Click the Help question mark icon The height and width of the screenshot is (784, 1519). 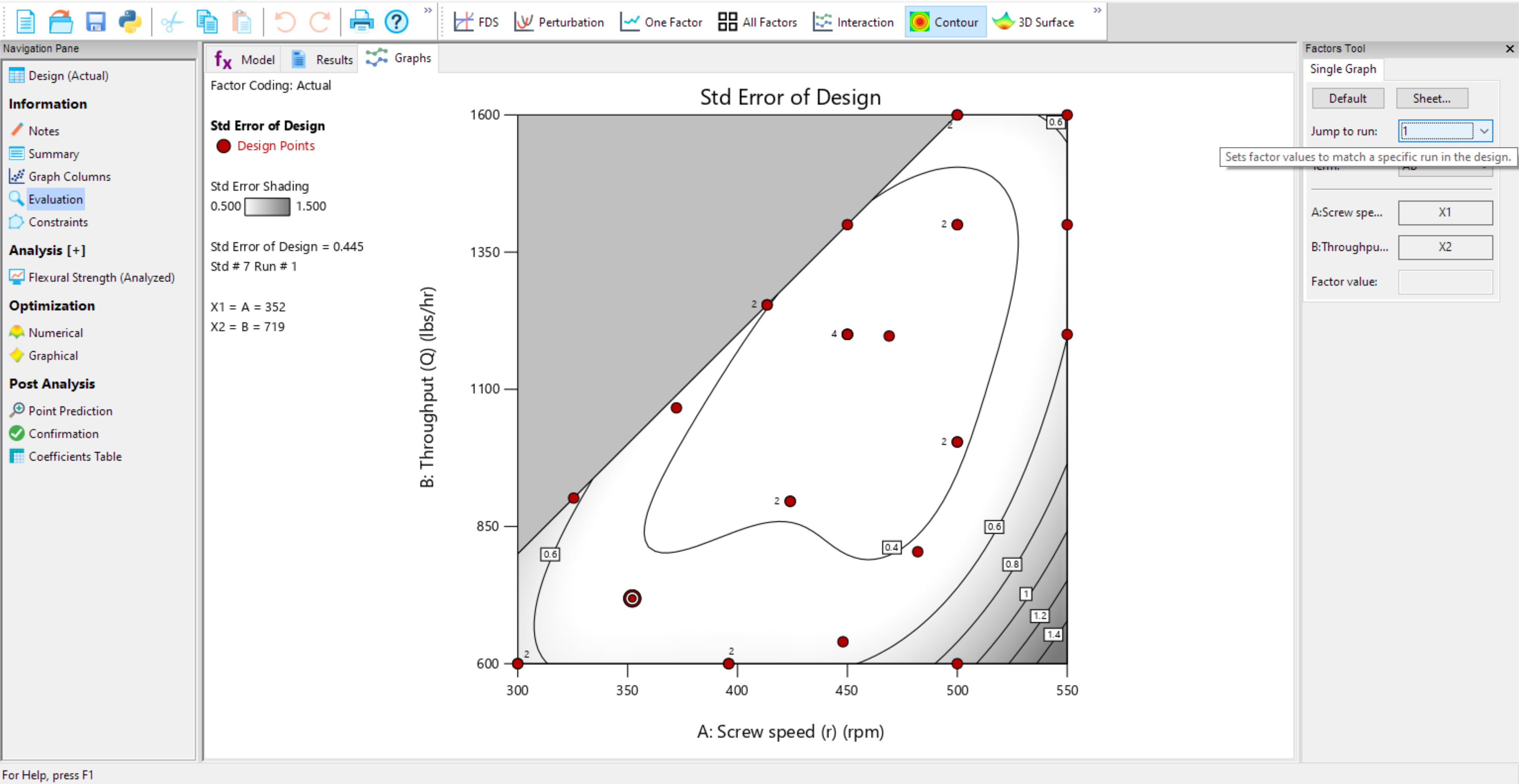[x=396, y=22]
